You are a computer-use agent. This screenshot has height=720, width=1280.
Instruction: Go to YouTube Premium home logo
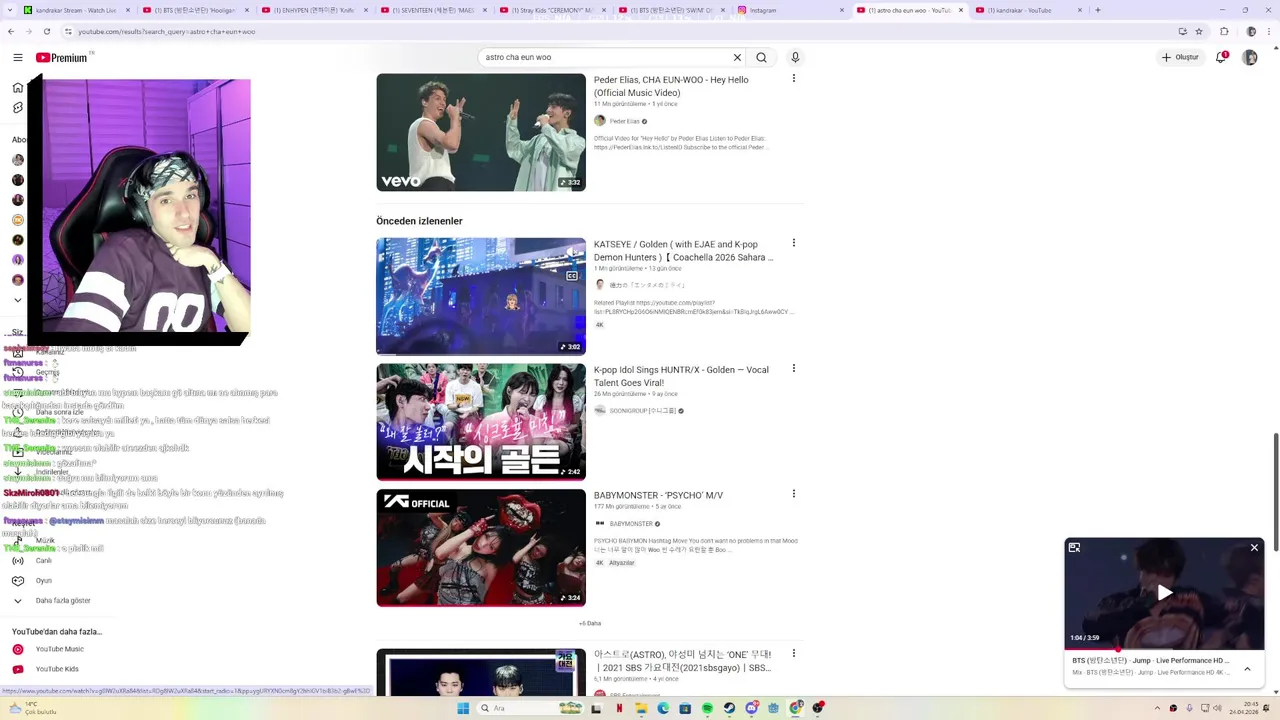[x=63, y=58]
